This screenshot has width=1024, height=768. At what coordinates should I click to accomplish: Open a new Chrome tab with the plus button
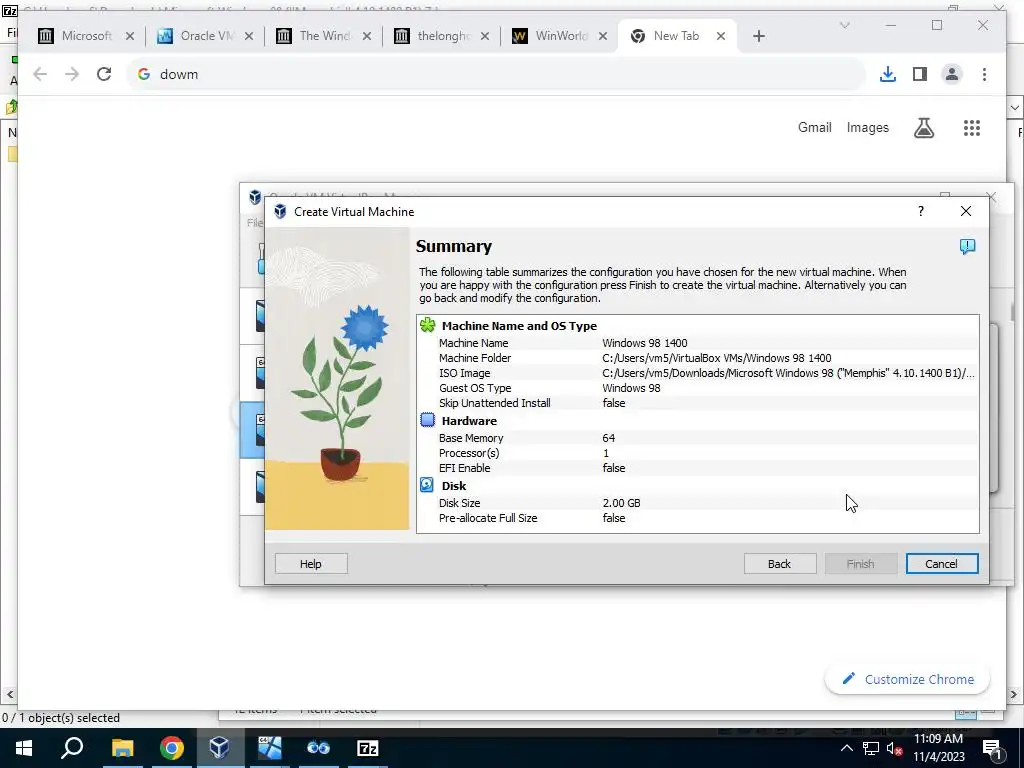click(x=758, y=37)
